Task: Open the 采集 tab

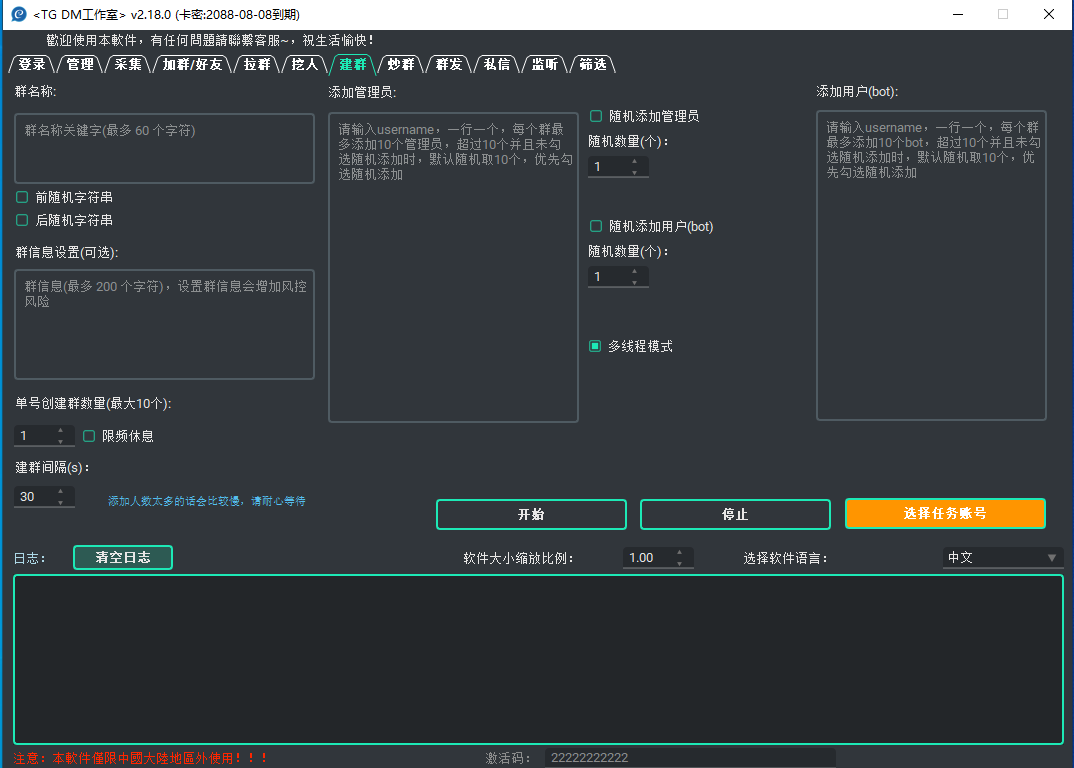Action: 128,64
